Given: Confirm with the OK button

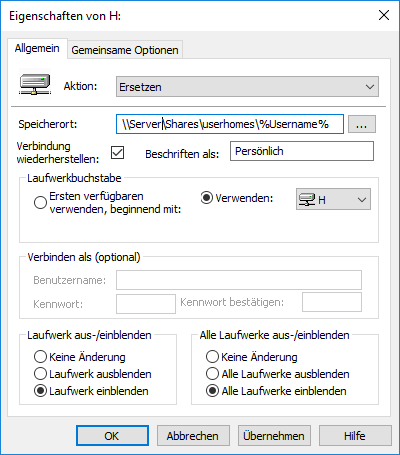Looking at the screenshot, I should point(112,435).
